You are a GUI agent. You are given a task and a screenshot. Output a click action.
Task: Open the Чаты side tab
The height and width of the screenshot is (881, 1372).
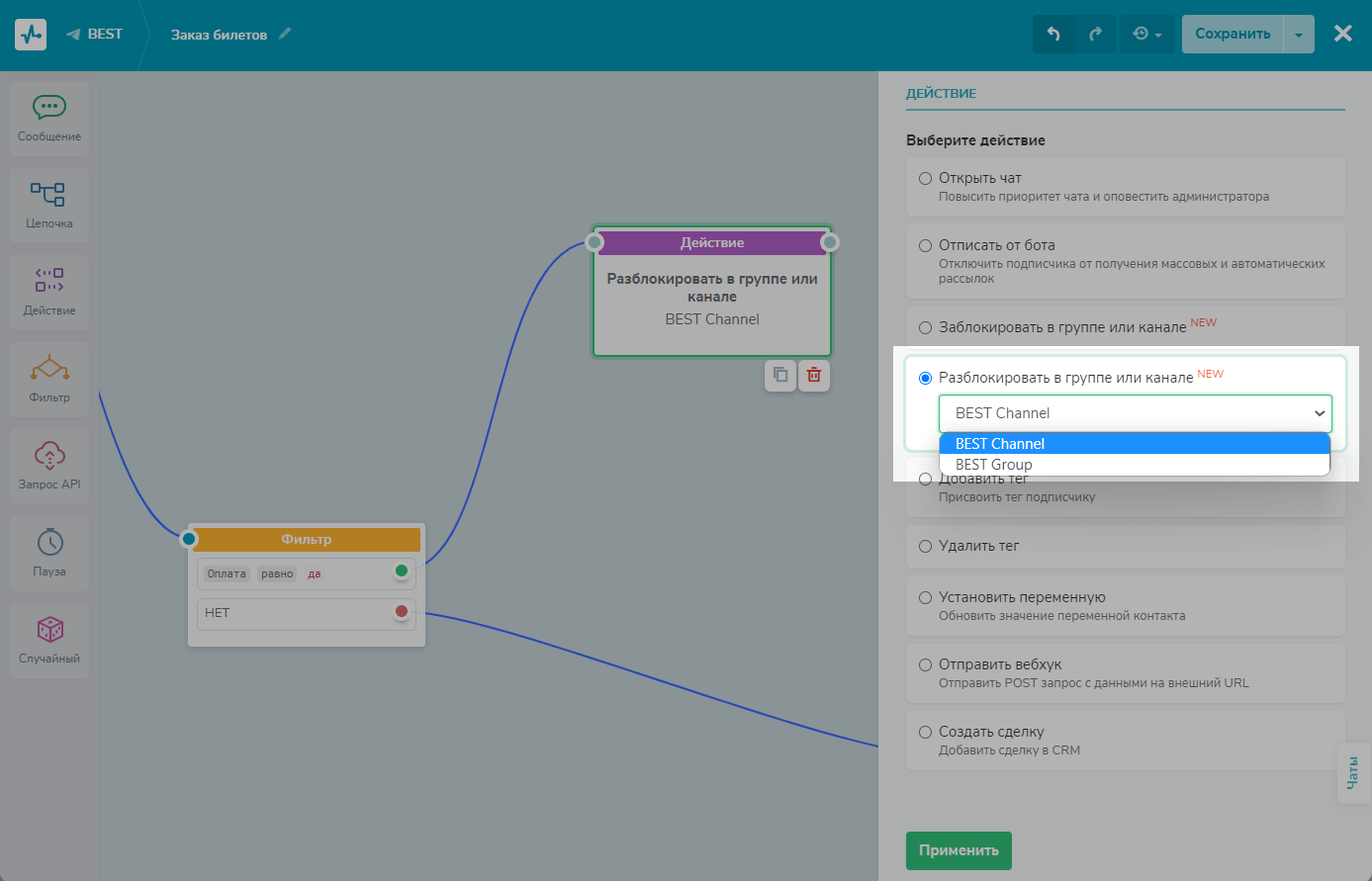[1353, 772]
